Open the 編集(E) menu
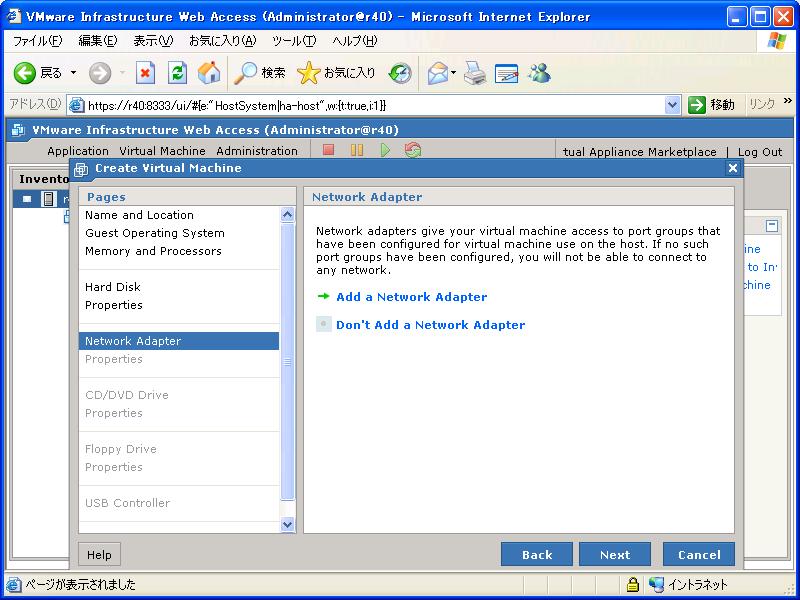The image size is (800, 600). tap(98, 41)
